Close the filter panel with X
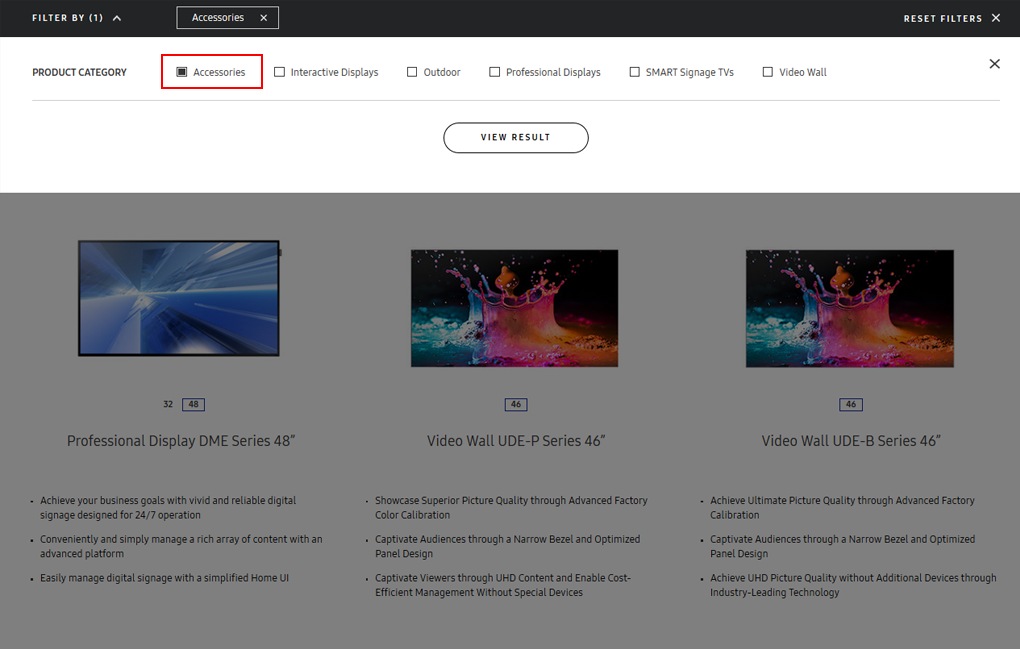The image size is (1020, 649). tap(995, 64)
